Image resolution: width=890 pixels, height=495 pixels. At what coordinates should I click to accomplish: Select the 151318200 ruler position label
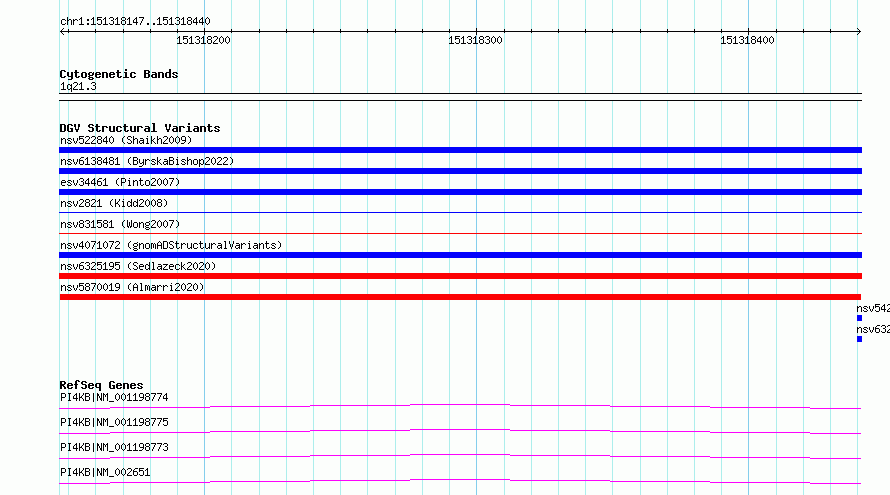coord(203,40)
